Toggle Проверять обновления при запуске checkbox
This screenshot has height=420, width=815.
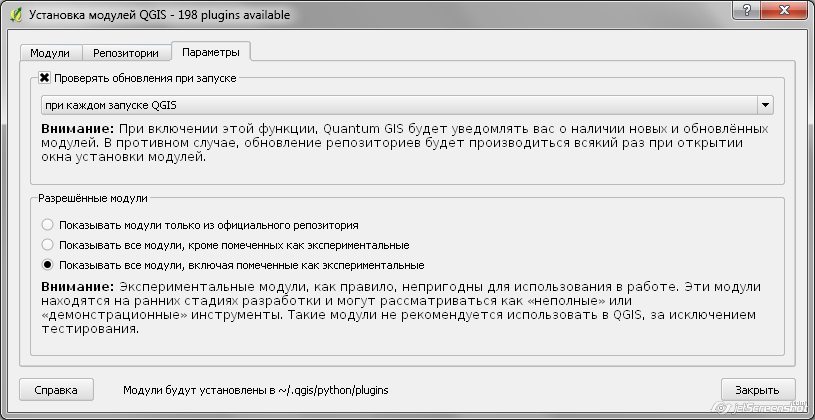tap(45, 78)
